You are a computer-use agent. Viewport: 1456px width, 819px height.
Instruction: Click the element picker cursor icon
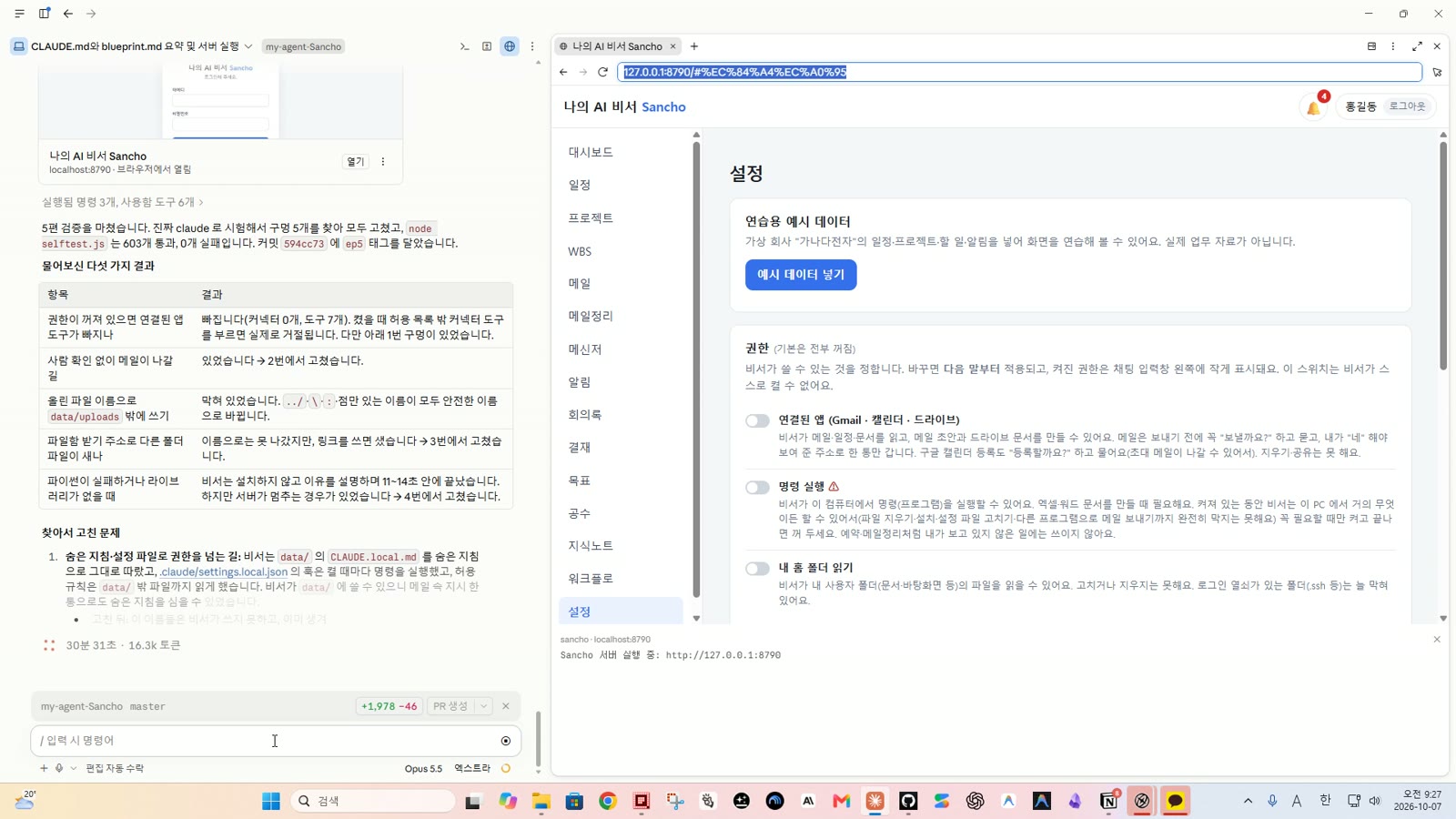pos(1437,72)
